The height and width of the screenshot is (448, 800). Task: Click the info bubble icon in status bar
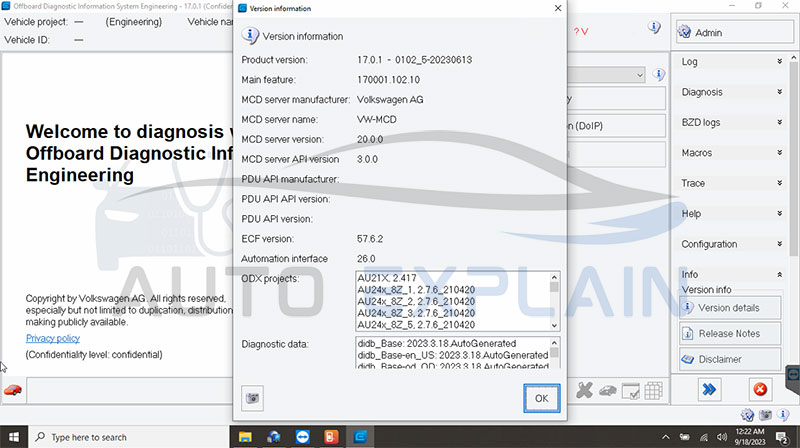coord(783,414)
